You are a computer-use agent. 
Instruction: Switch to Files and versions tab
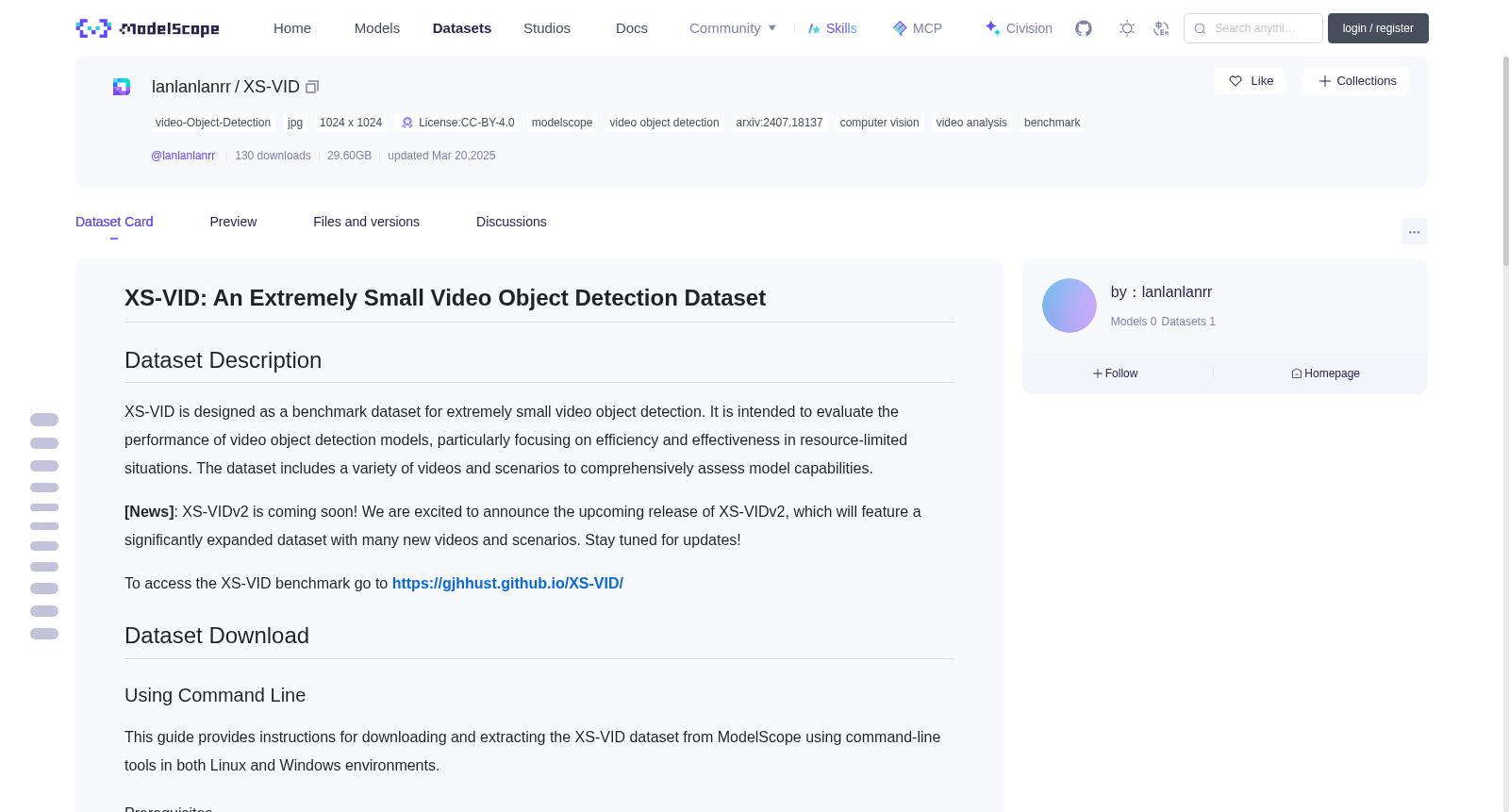(366, 222)
